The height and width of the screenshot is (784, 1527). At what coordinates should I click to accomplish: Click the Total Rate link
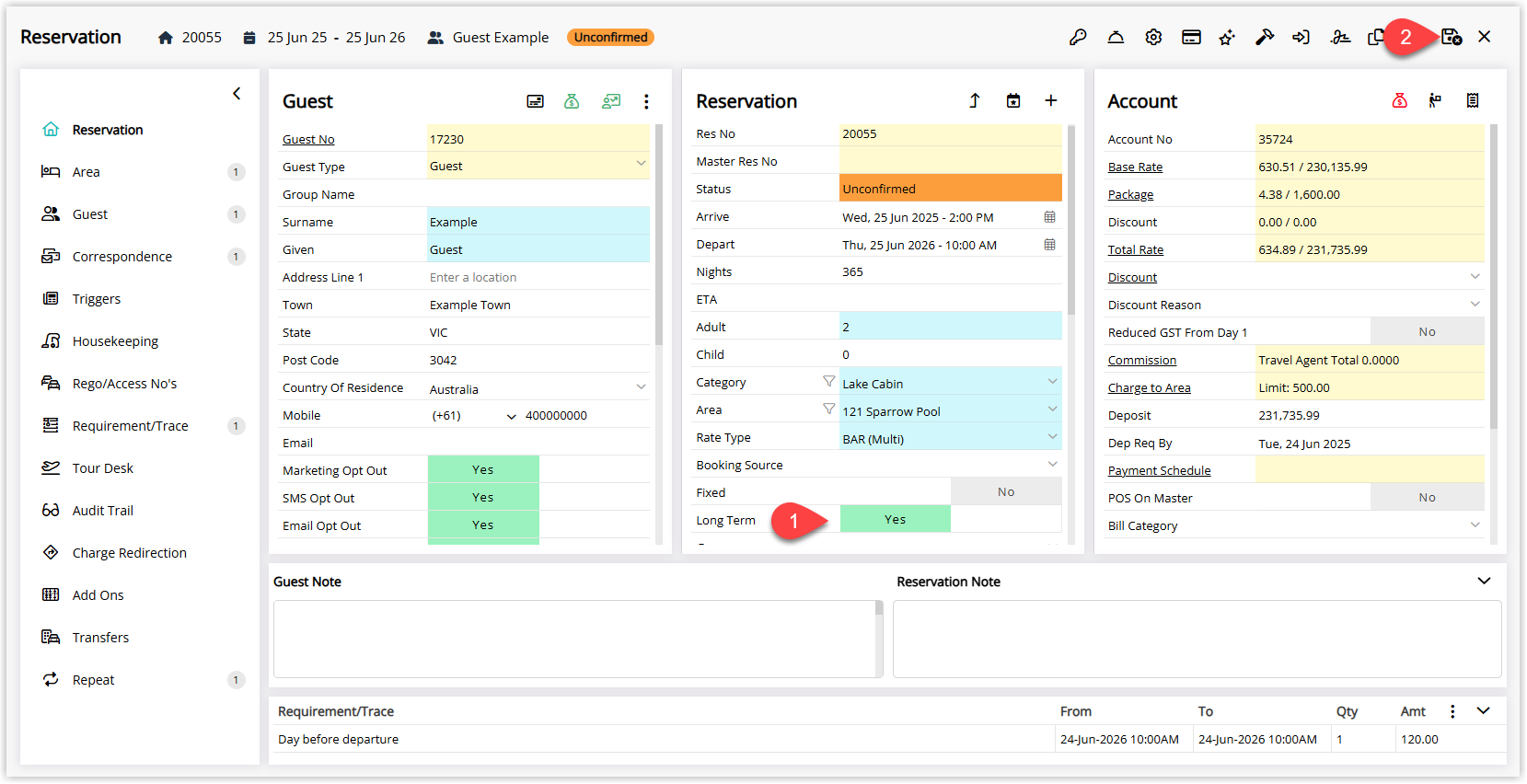1136,250
